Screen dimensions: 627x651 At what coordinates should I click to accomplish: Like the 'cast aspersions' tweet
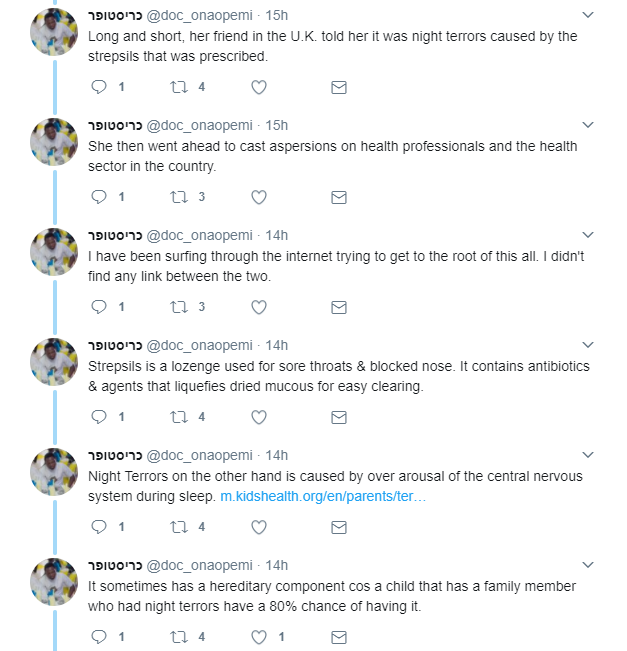point(259,197)
